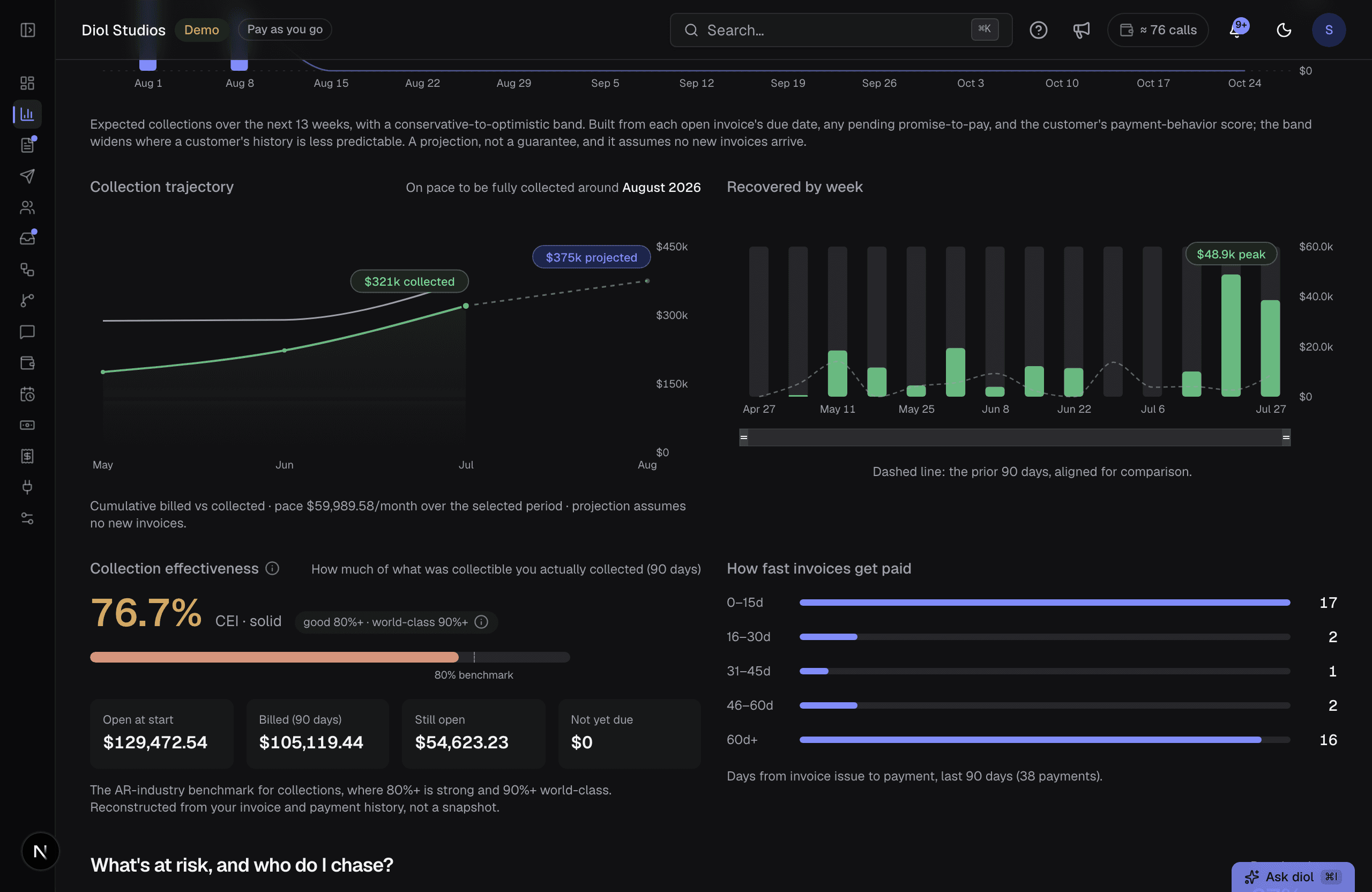Click the August 2026 projection date text

[x=661, y=188]
